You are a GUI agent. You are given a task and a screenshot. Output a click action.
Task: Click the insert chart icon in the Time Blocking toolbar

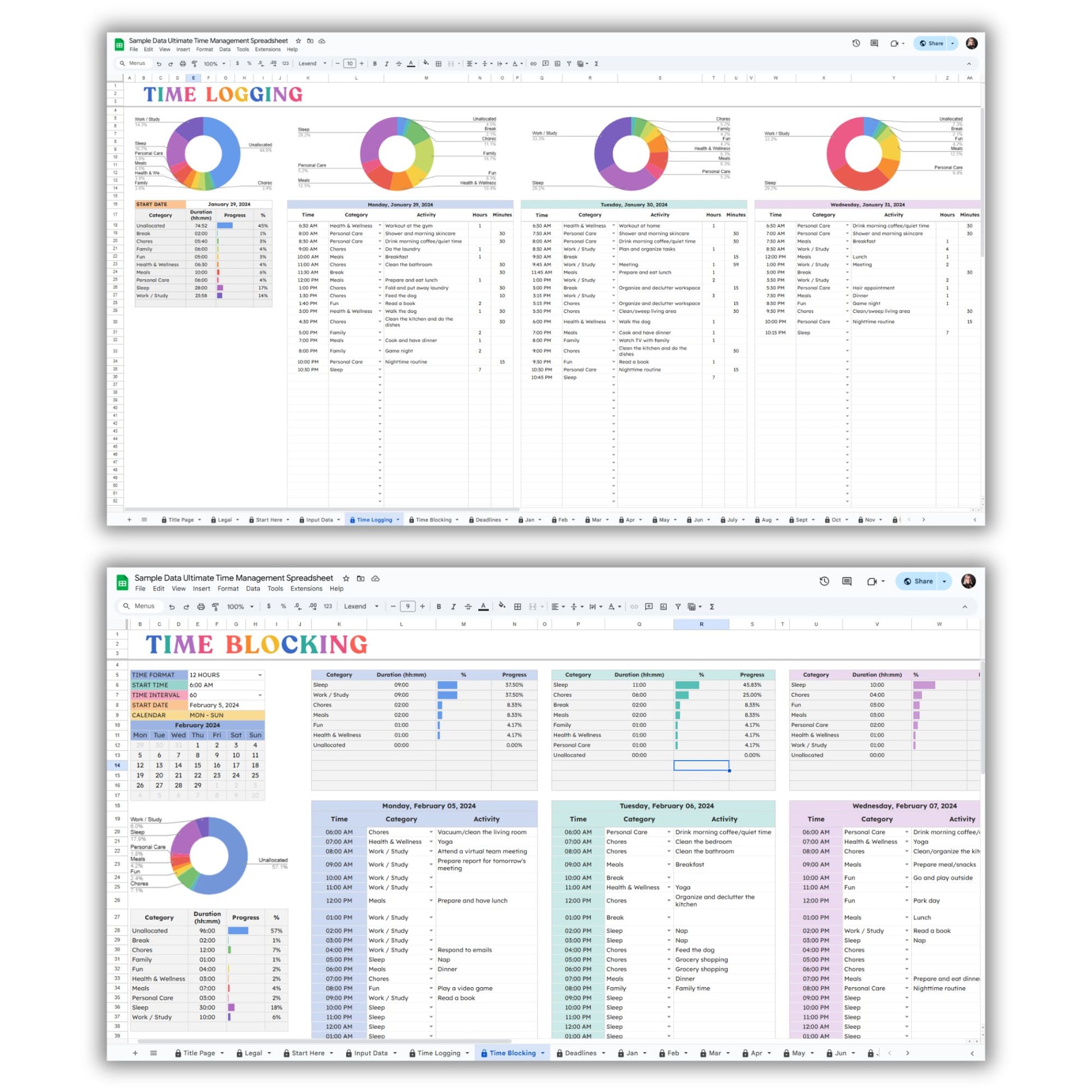(x=663, y=607)
